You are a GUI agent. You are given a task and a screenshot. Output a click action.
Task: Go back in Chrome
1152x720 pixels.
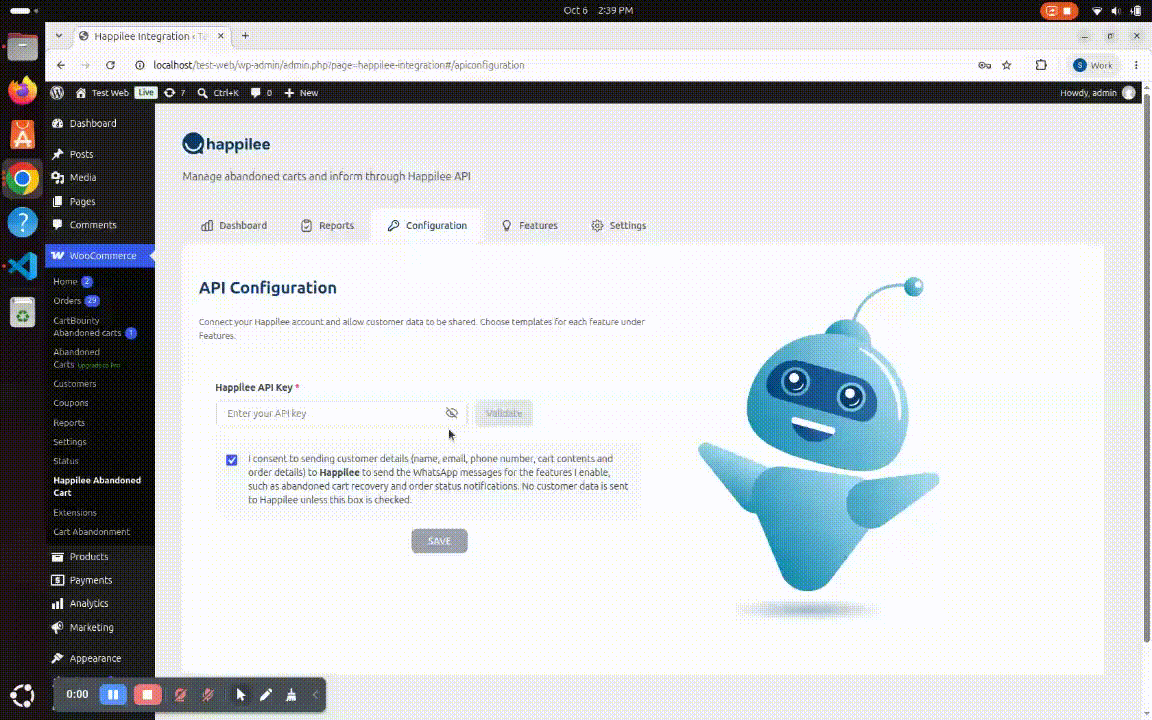click(61, 65)
